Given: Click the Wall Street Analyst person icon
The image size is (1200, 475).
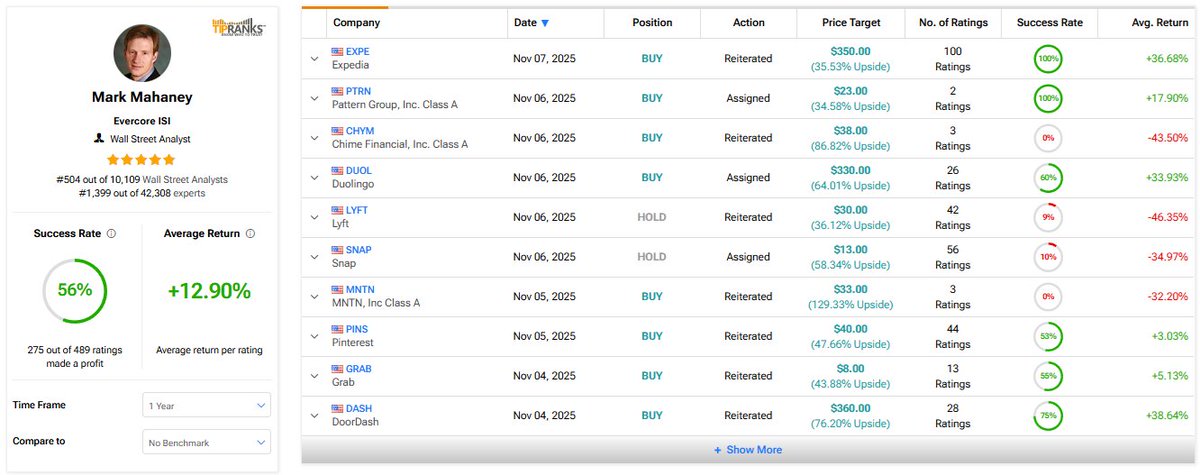Looking at the screenshot, I should [x=98, y=139].
